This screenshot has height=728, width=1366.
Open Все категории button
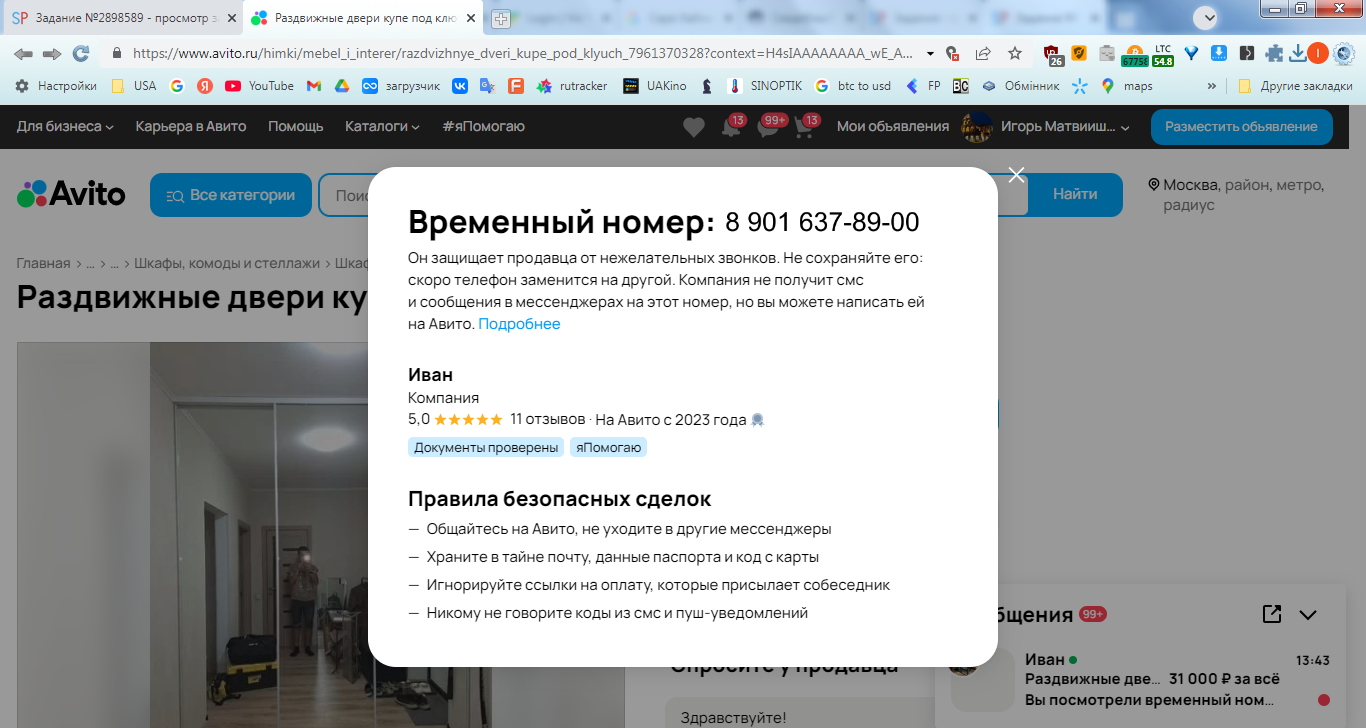click(231, 195)
